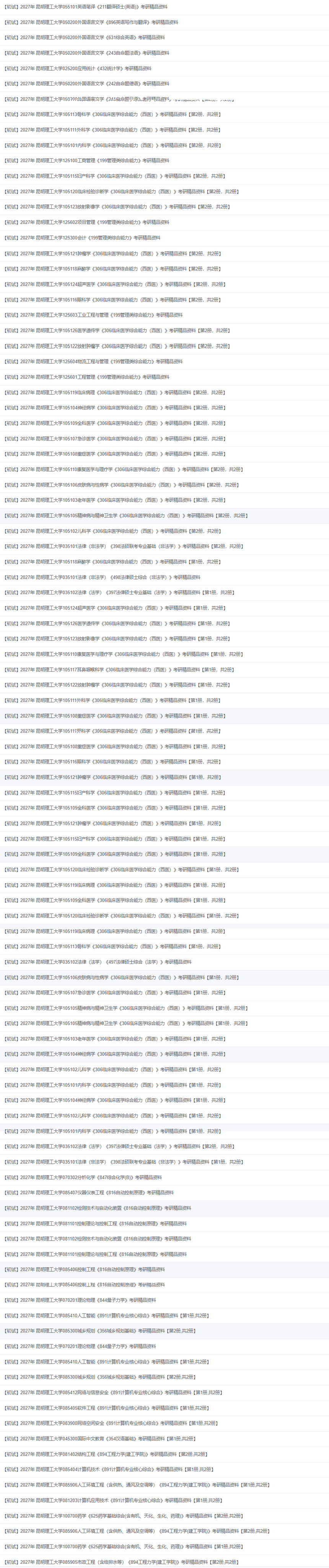Open 105106皮肤病与性病学 第1册 link
This screenshot has height=1568, width=329.
click(122, 978)
